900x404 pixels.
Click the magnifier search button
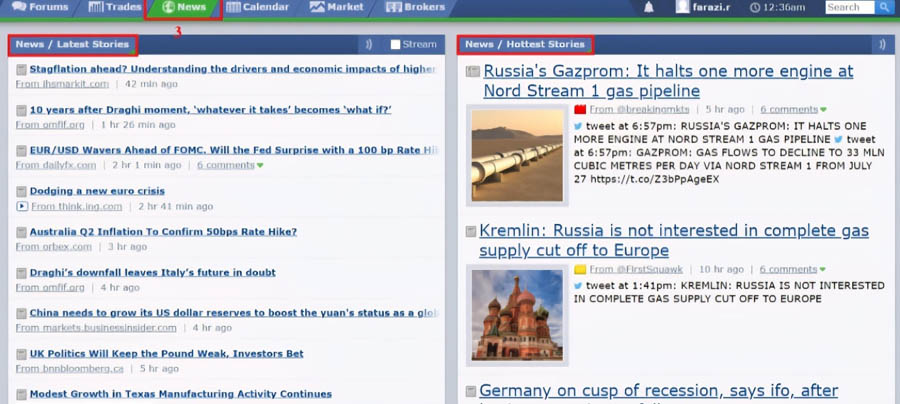[x=883, y=7]
